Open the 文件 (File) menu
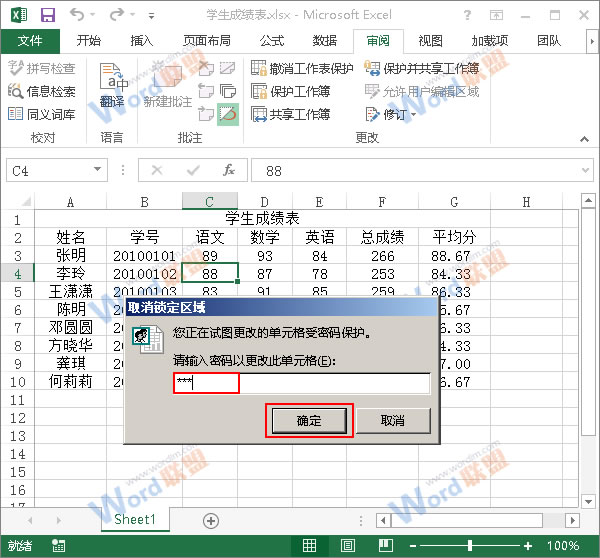The width and height of the screenshot is (600, 558). [31, 41]
